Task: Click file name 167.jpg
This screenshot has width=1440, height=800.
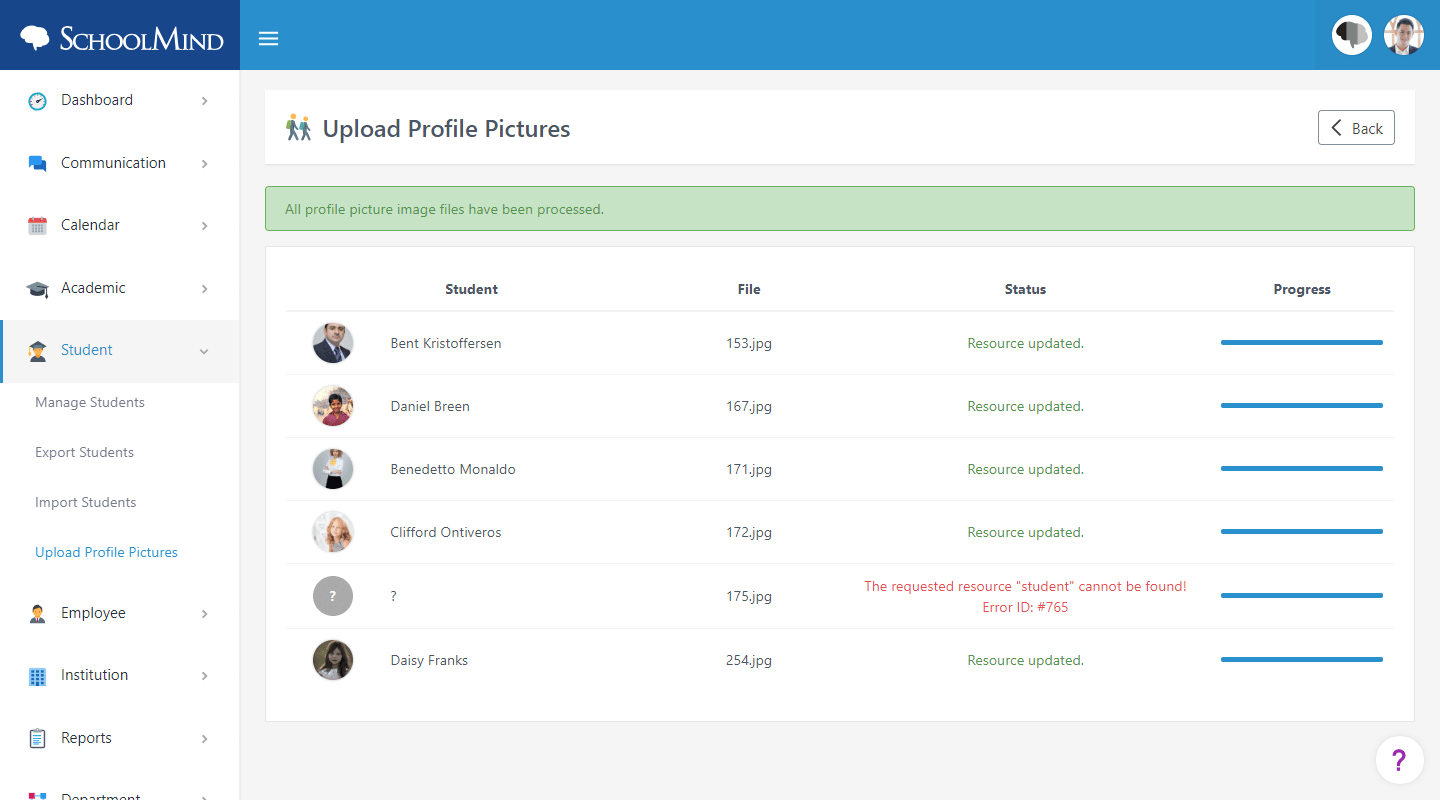Action: [x=749, y=406]
